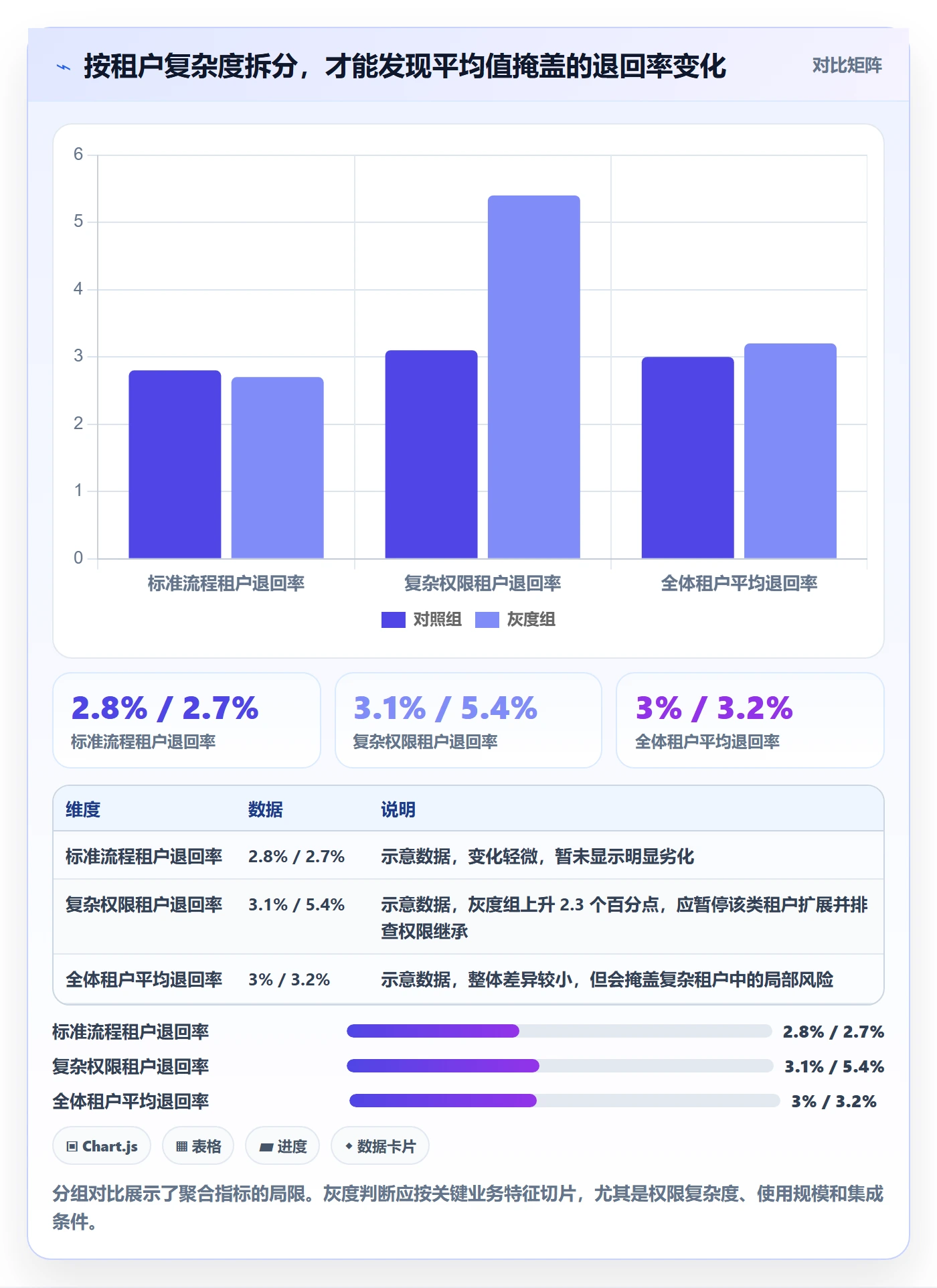Screen dimensions: 937x1288
Task: Click y-axis tick label 3
Action: 78,356
